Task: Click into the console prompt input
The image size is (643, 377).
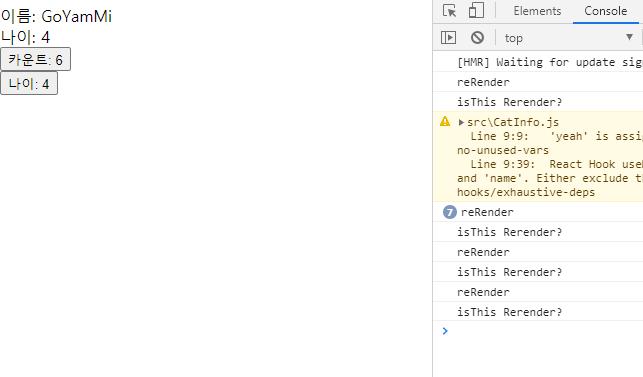Action: coord(545,331)
